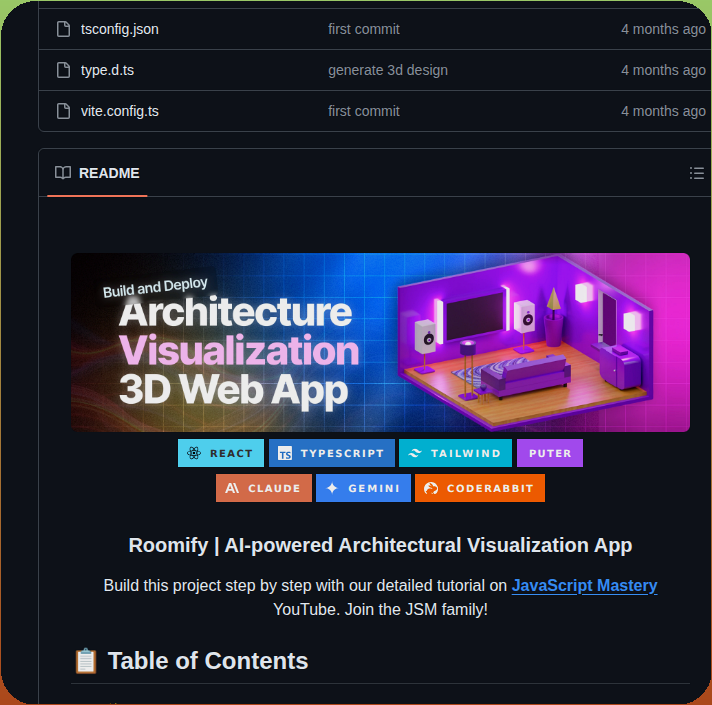The image size is (712, 705).
Task: Click the Tailwind badge
Action: (455, 453)
